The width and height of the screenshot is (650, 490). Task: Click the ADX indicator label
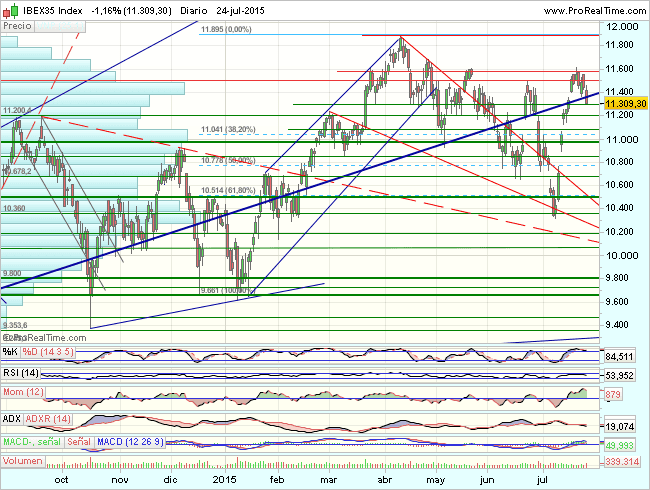click(x=12, y=419)
